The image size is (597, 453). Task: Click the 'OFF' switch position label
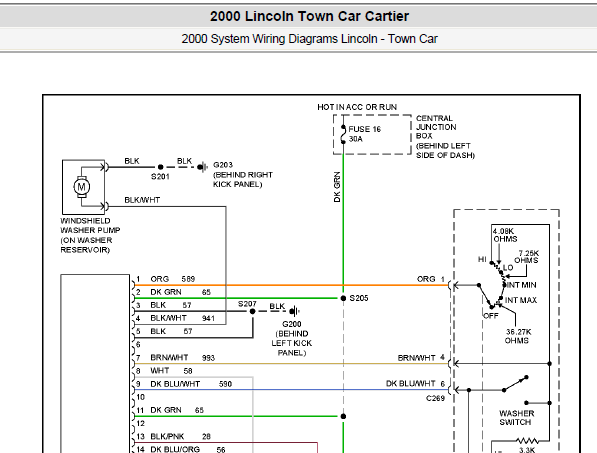pyautogui.click(x=491, y=316)
